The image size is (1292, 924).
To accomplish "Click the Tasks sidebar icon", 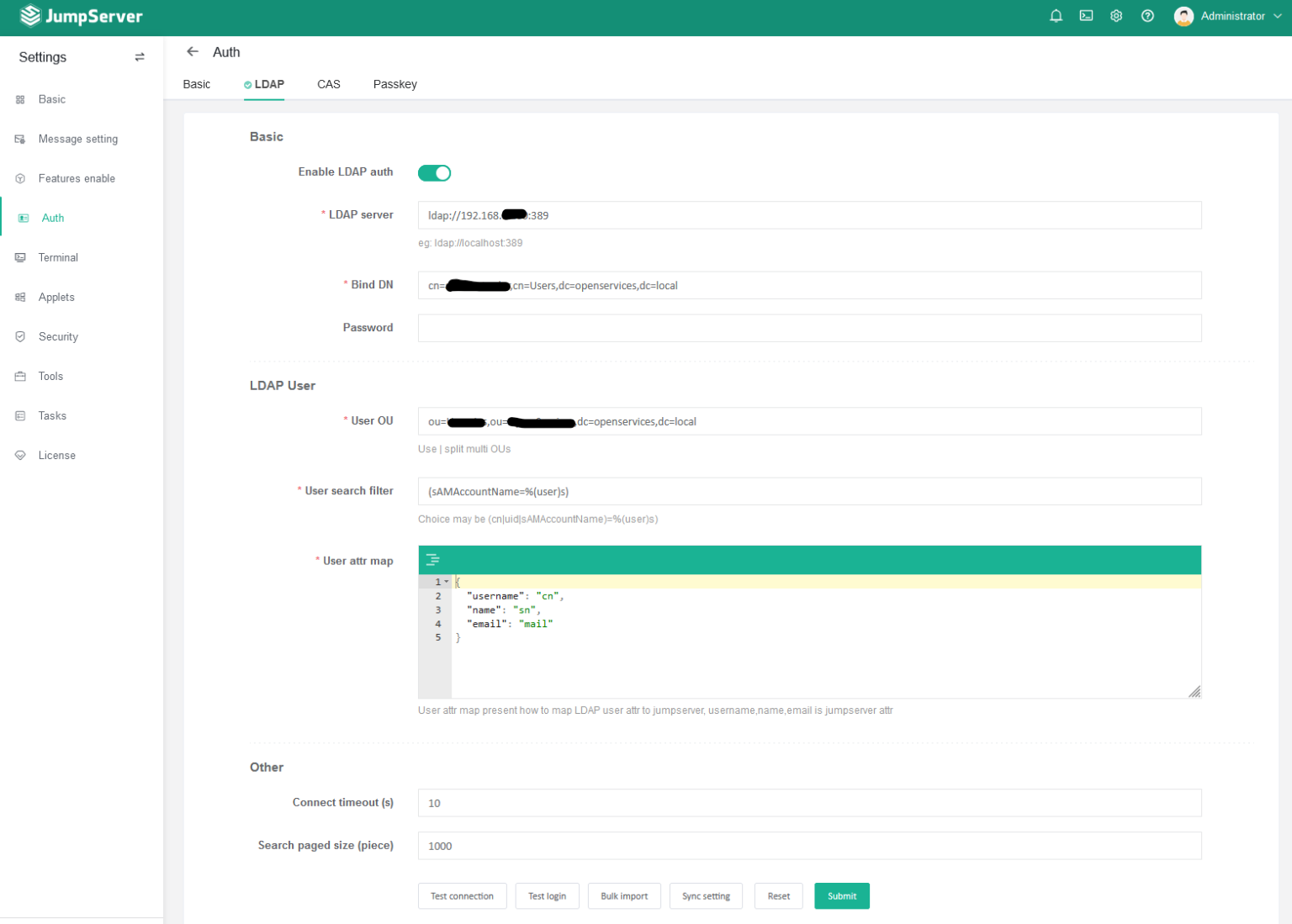I will pos(20,415).
